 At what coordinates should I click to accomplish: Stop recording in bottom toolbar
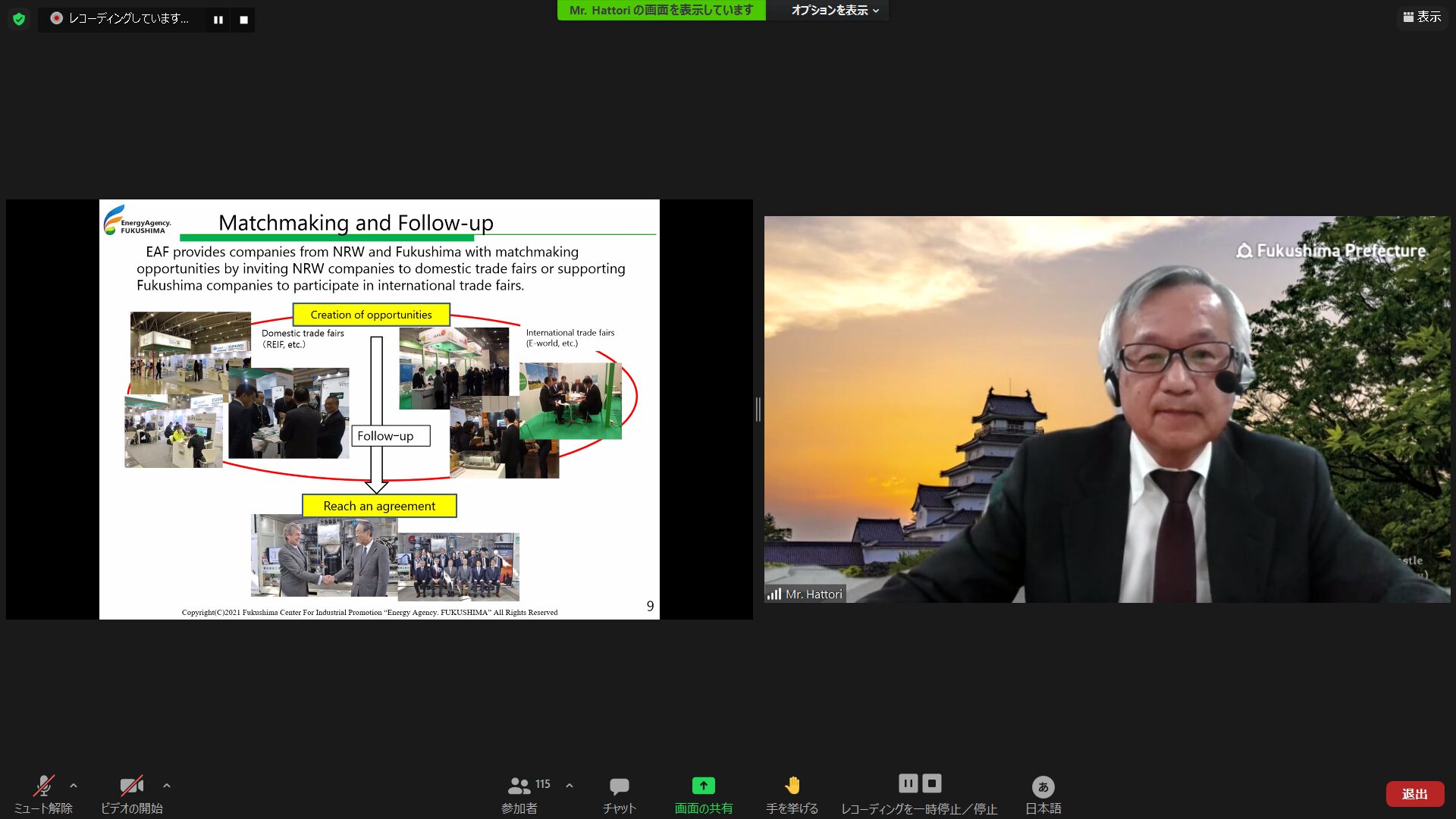click(932, 783)
